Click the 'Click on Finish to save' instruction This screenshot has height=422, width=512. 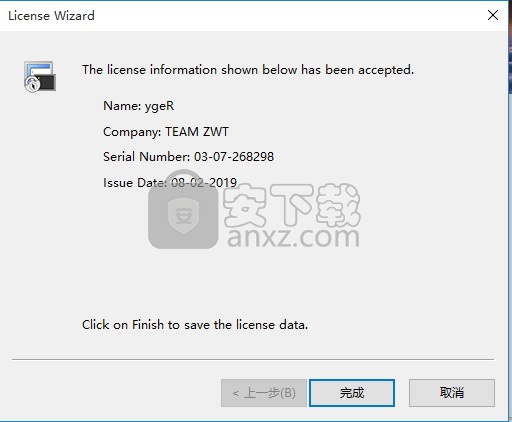pyautogui.click(x=195, y=325)
